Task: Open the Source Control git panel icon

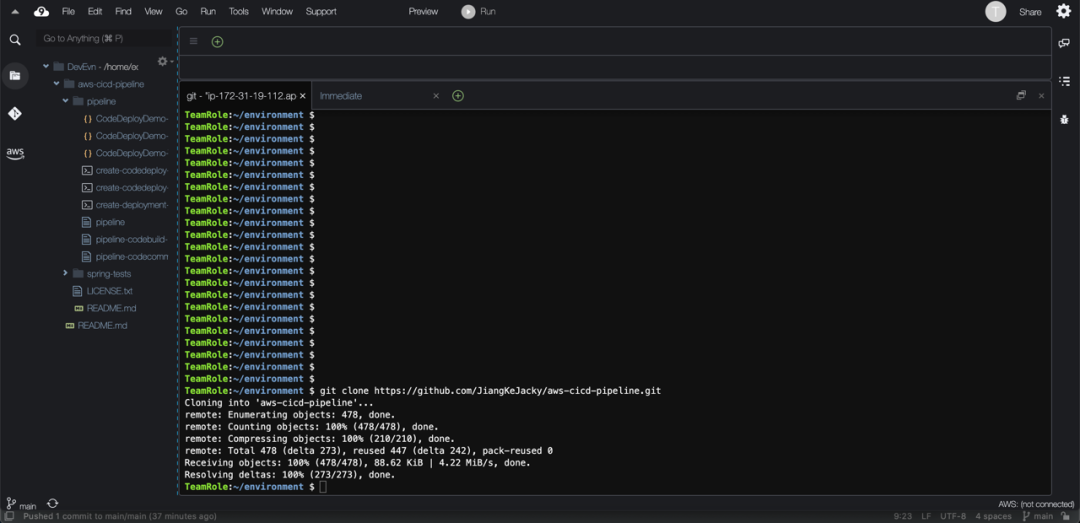Action: [x=15, y=114]
